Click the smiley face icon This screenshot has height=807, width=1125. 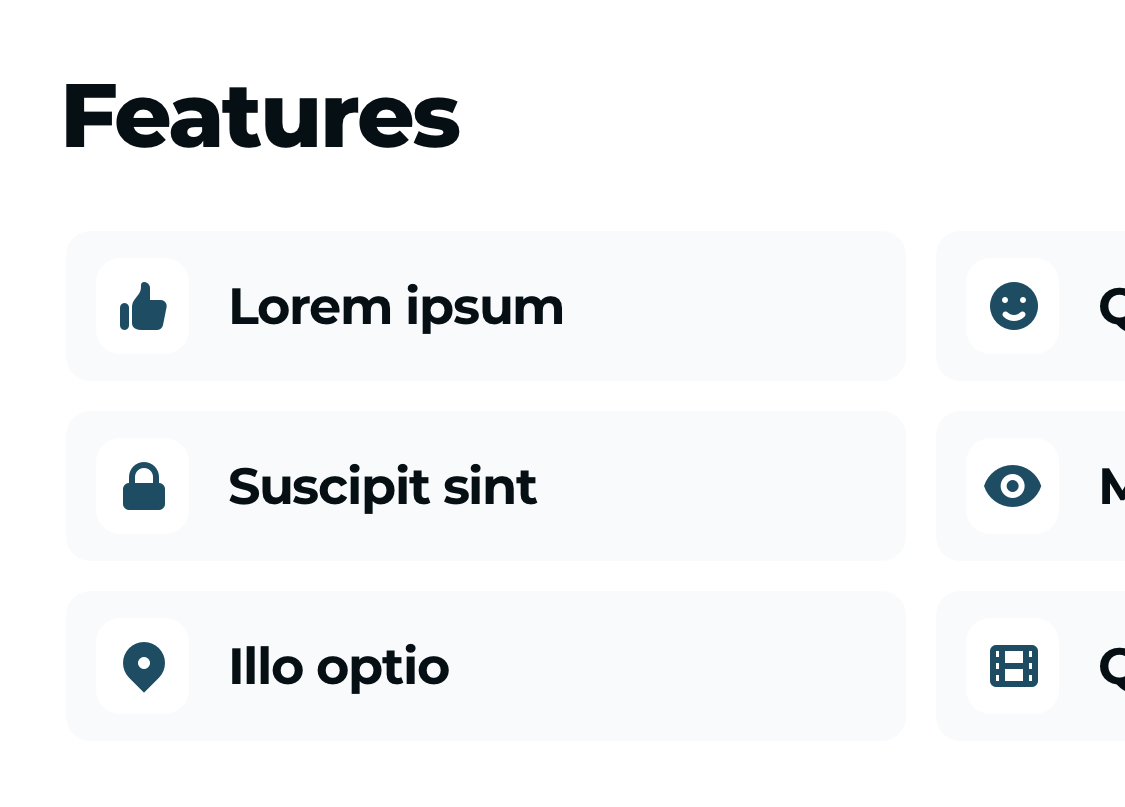(1013, 306)
